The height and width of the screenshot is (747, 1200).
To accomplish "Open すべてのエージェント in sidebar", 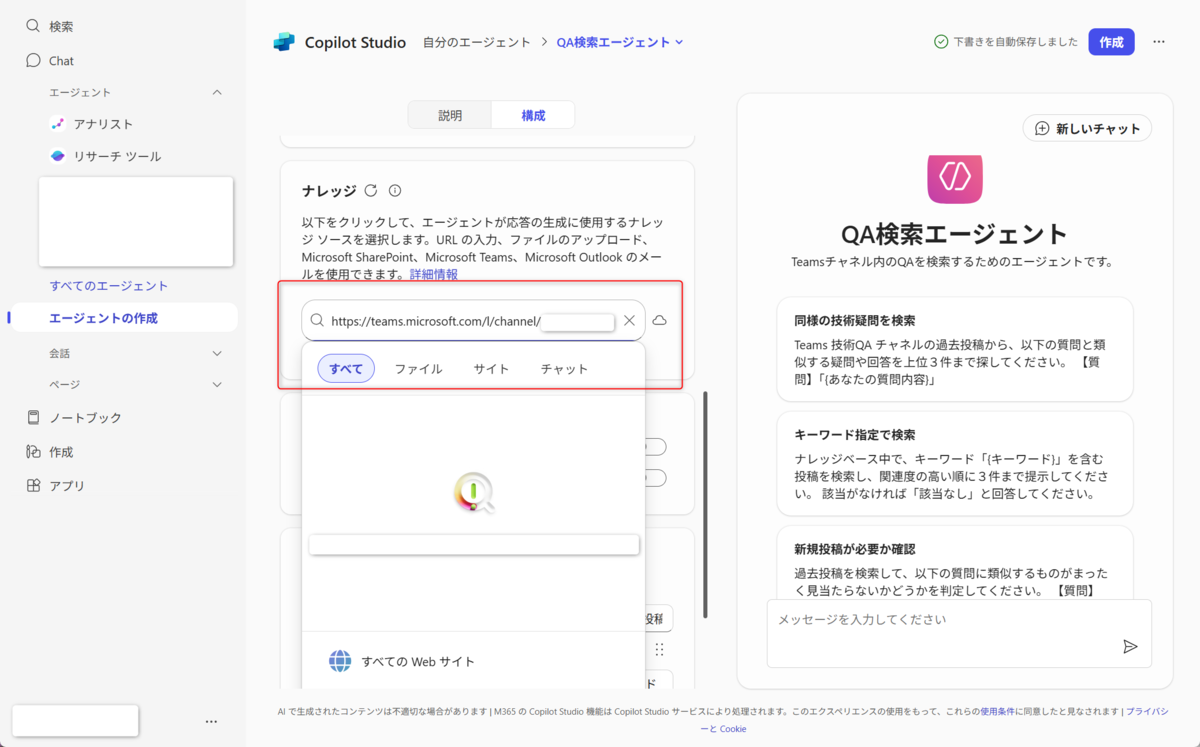I will [x=109, y=286].
